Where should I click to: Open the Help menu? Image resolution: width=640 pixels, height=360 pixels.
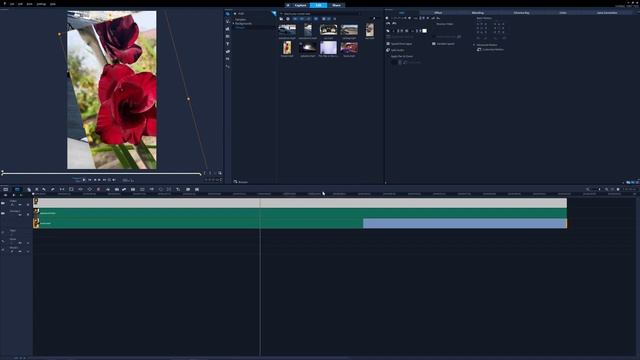coord(53,4)
